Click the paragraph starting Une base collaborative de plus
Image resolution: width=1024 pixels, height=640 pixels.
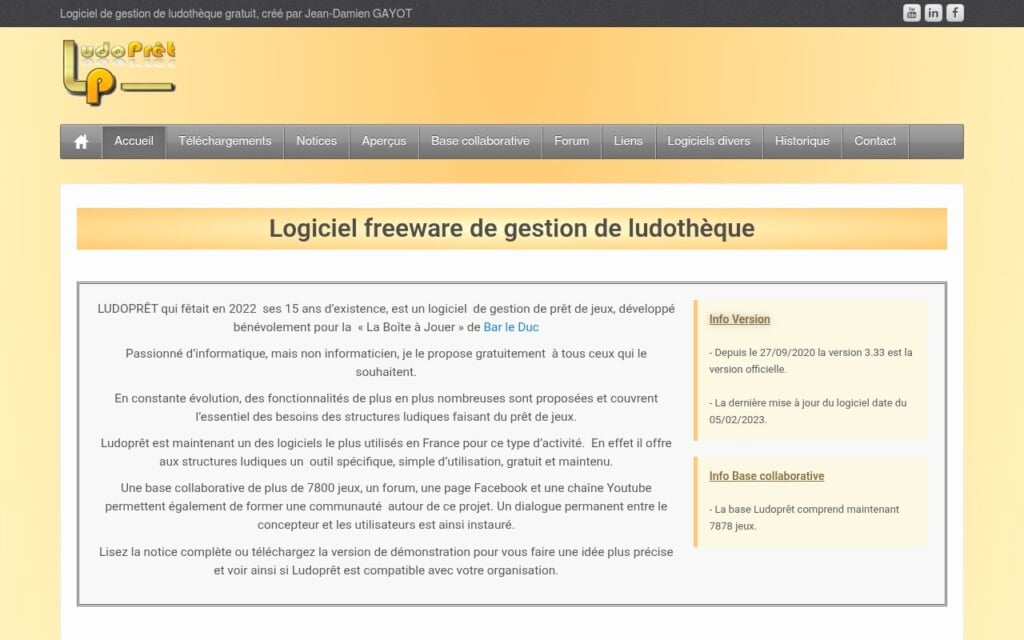(386, 506)
